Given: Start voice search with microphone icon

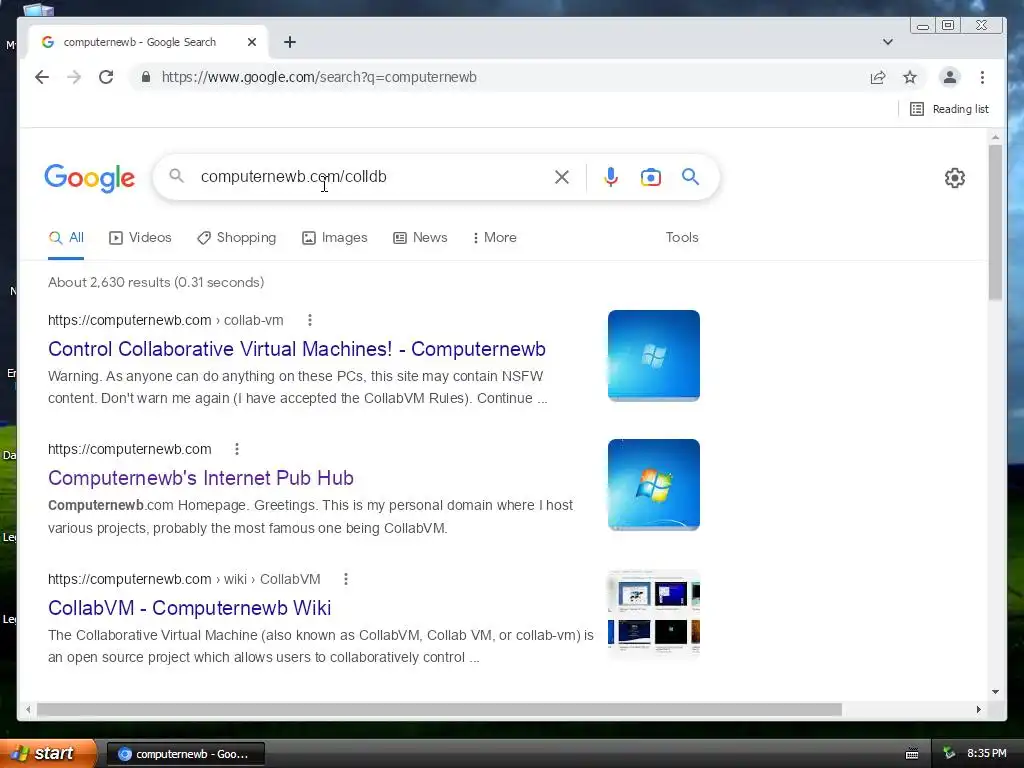Looking at the screenshot, I should 611,177.
